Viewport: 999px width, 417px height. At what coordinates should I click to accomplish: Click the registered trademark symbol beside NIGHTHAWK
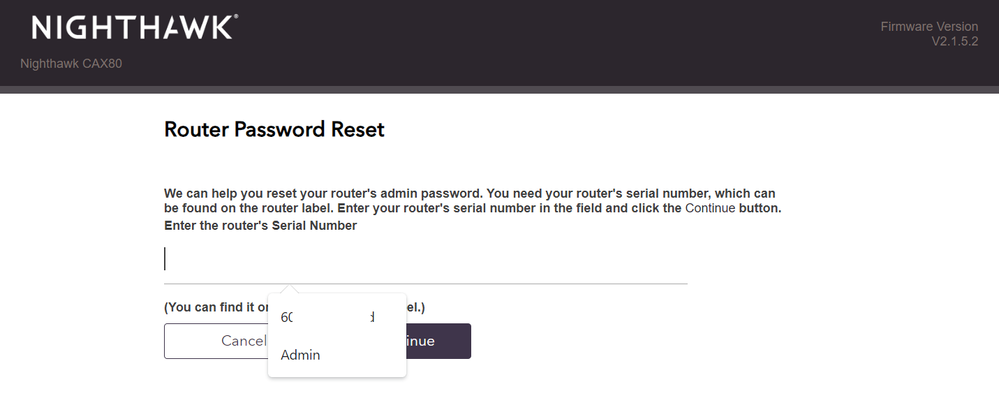(236, 18)
